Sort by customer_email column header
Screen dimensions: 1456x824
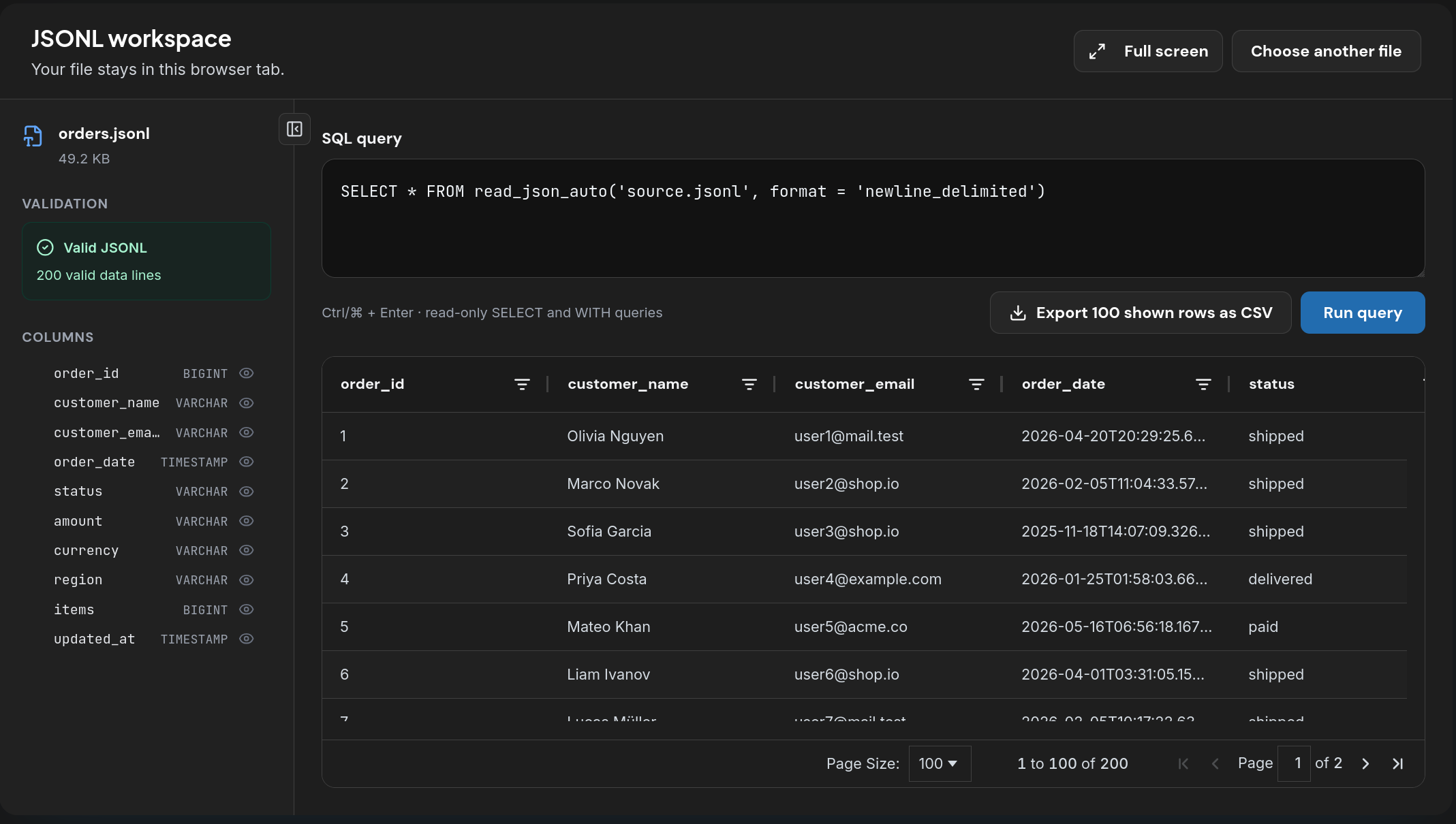click(854, 384)
